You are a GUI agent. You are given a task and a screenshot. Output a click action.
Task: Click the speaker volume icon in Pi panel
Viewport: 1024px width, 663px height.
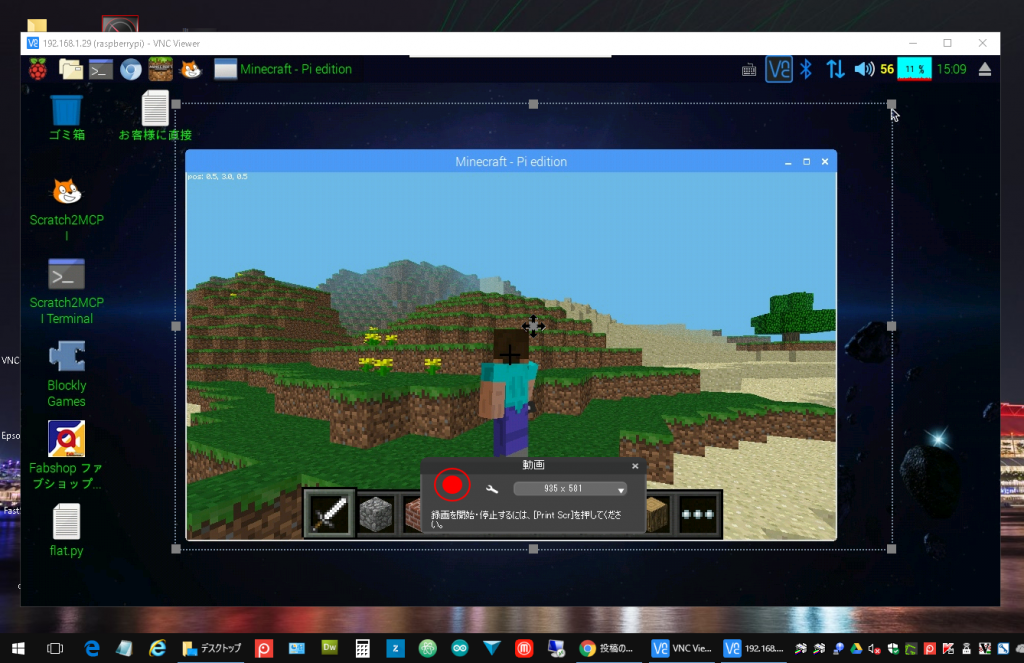coord(863,69)
